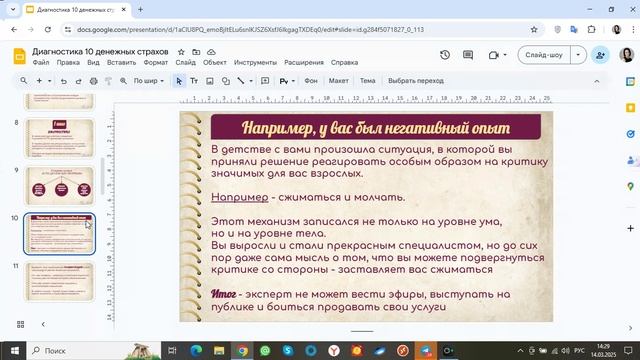Open the Объект menu
This screenshot has width=640, height=360.
click(x=215, y=62)
